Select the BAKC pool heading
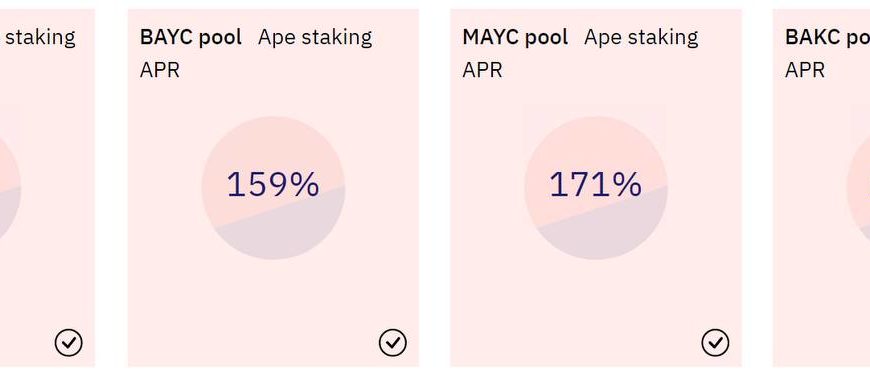The image size is (870, 381). pos(827,37)
